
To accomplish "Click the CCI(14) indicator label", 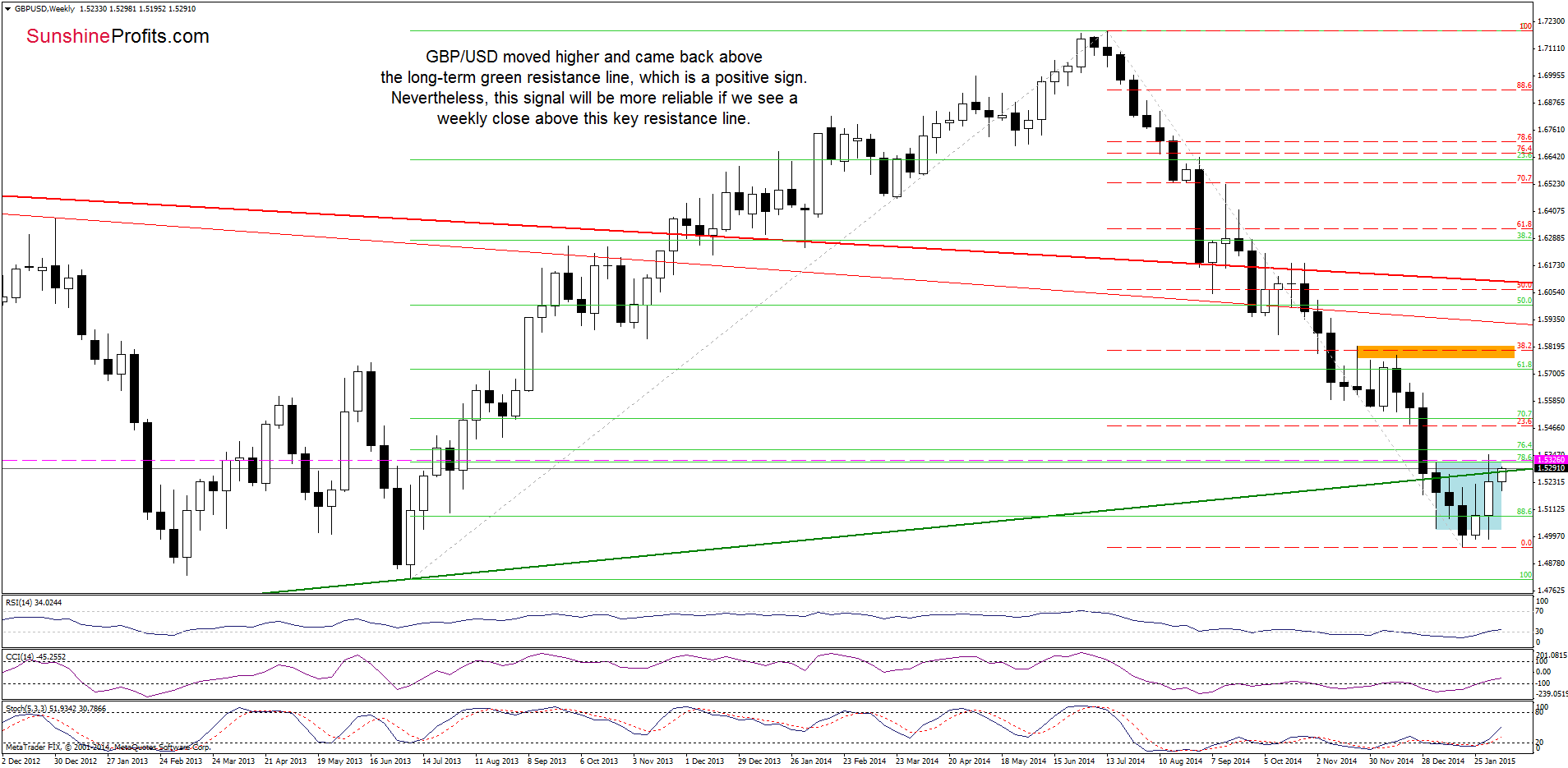I will 36,657.
